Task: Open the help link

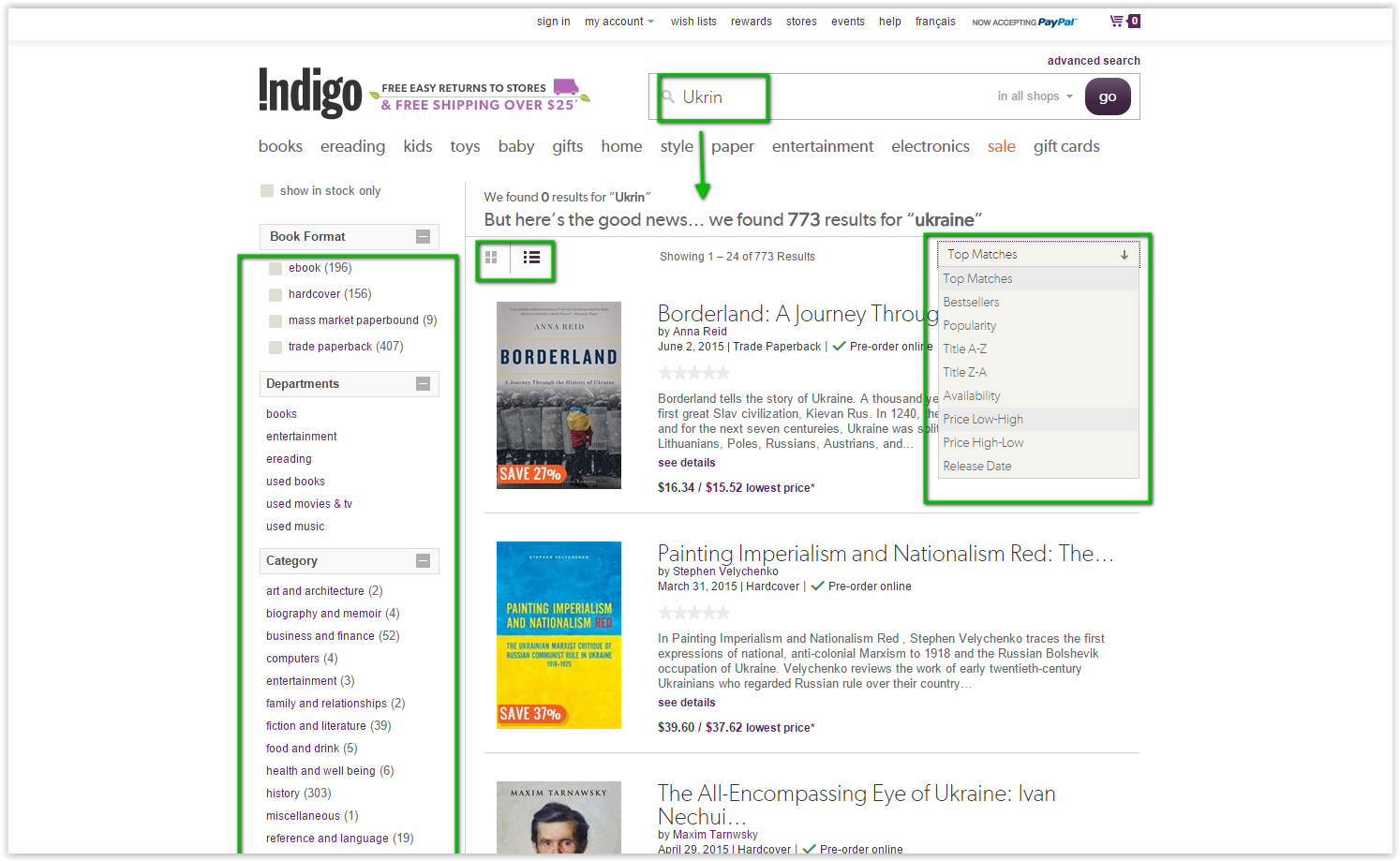Action: 890,22
